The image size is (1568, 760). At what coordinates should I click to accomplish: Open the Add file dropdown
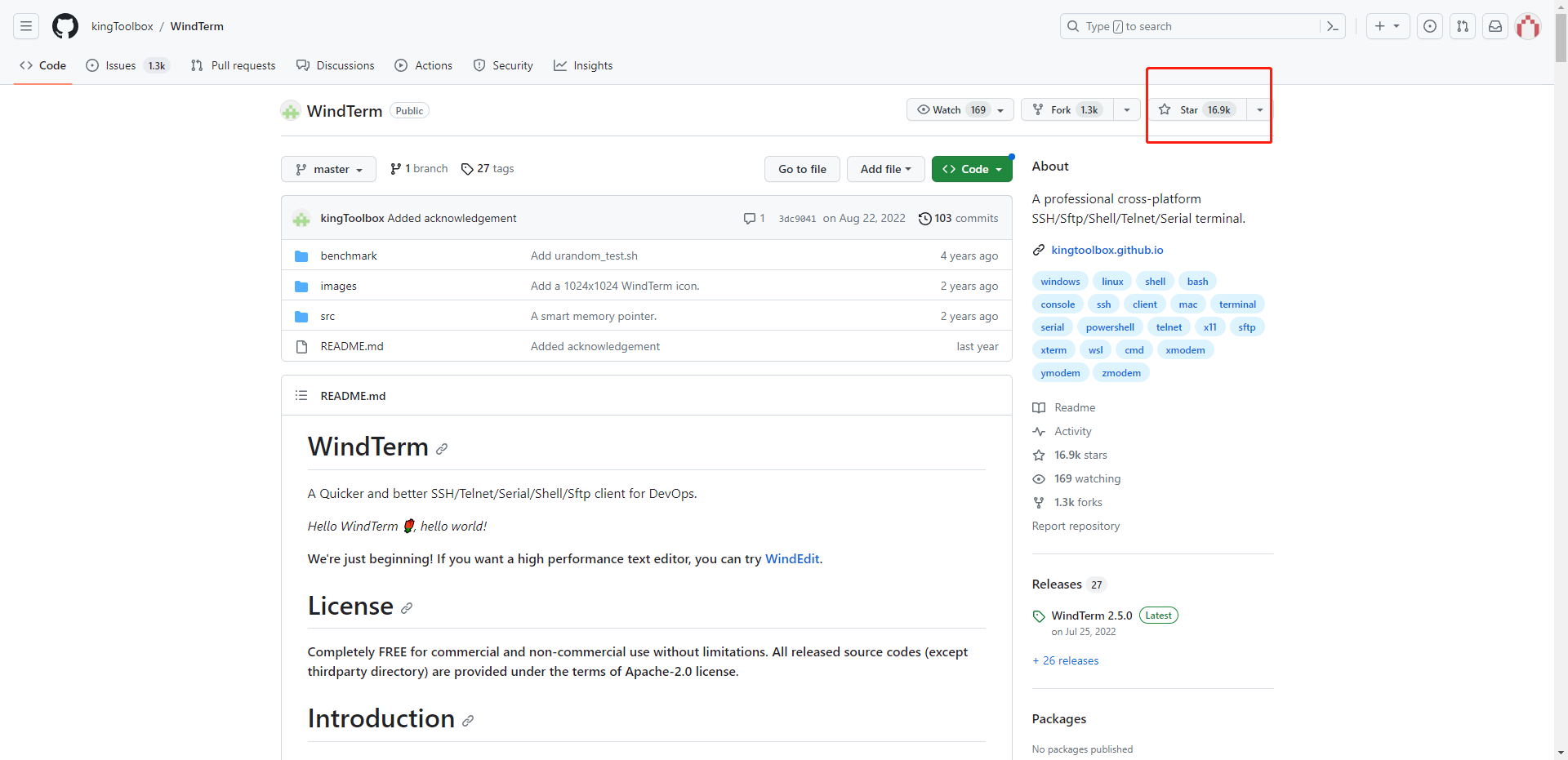885,169
